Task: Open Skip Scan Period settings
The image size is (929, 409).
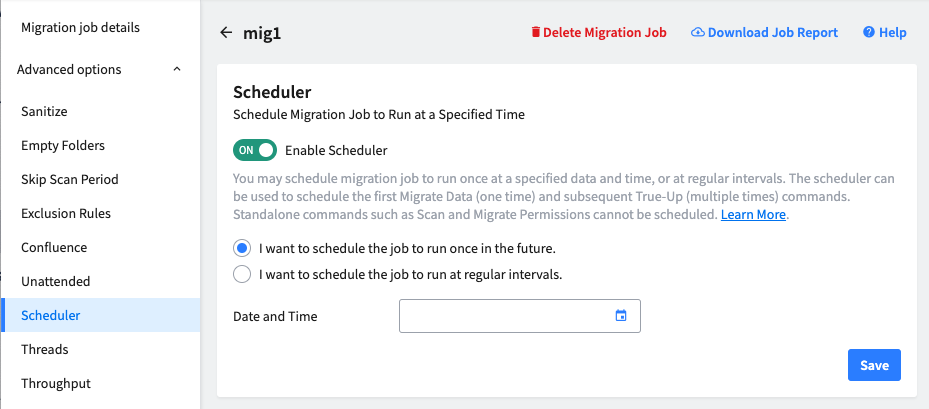Action: (70, 179)
